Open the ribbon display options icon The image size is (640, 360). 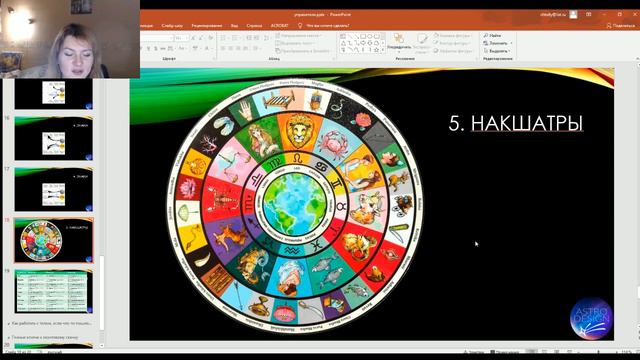point(589,14)
